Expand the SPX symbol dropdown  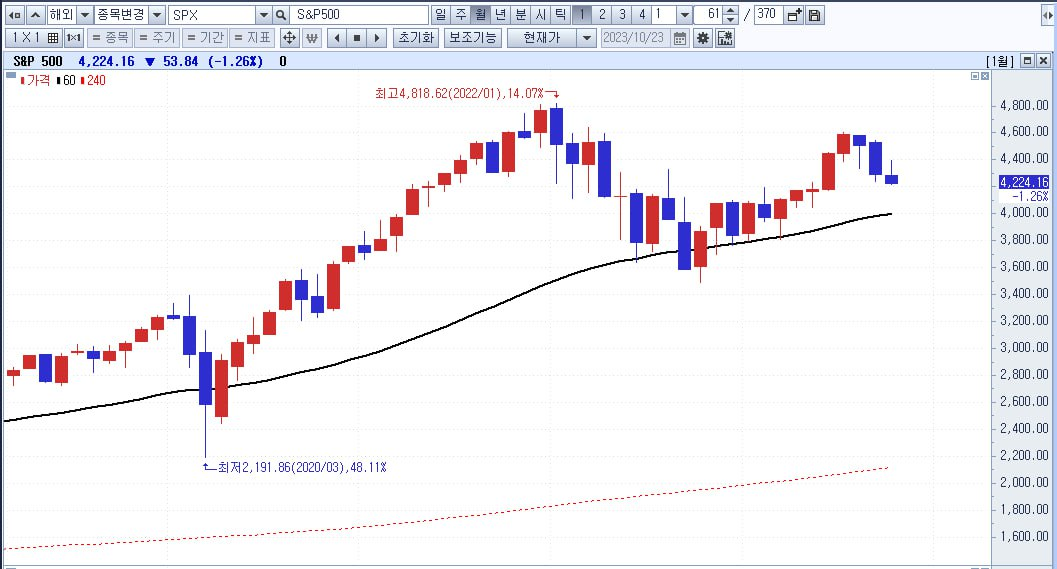pos(264,15)
